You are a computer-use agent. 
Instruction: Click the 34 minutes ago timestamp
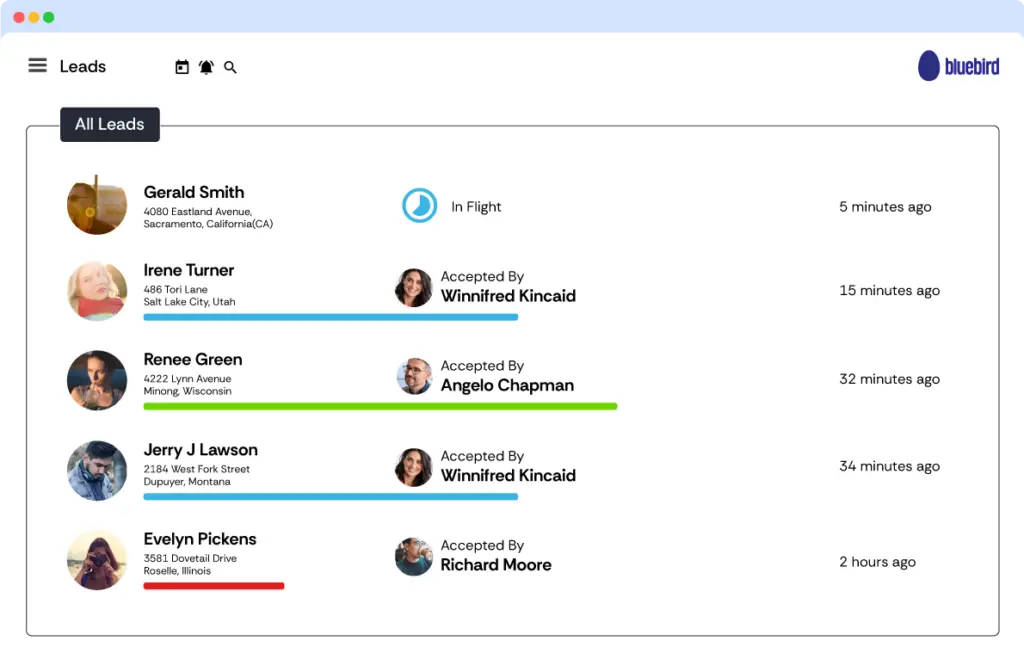click(889, 466)
